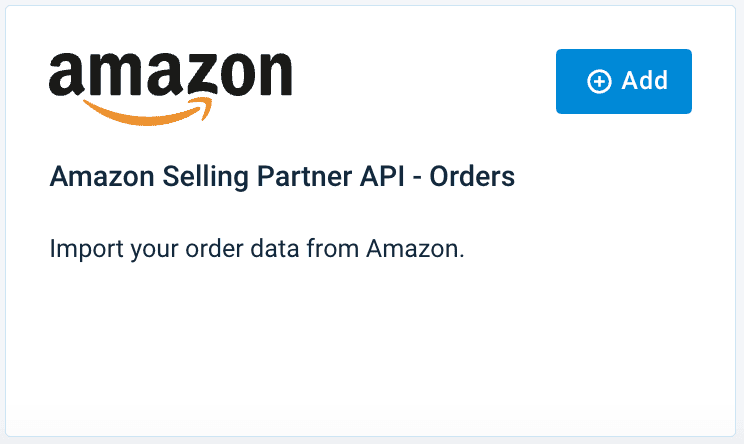This screenshot has width=744, height=444.
Task: Click the letter "a" starting Amazon logo
Action: coord(66,78)
